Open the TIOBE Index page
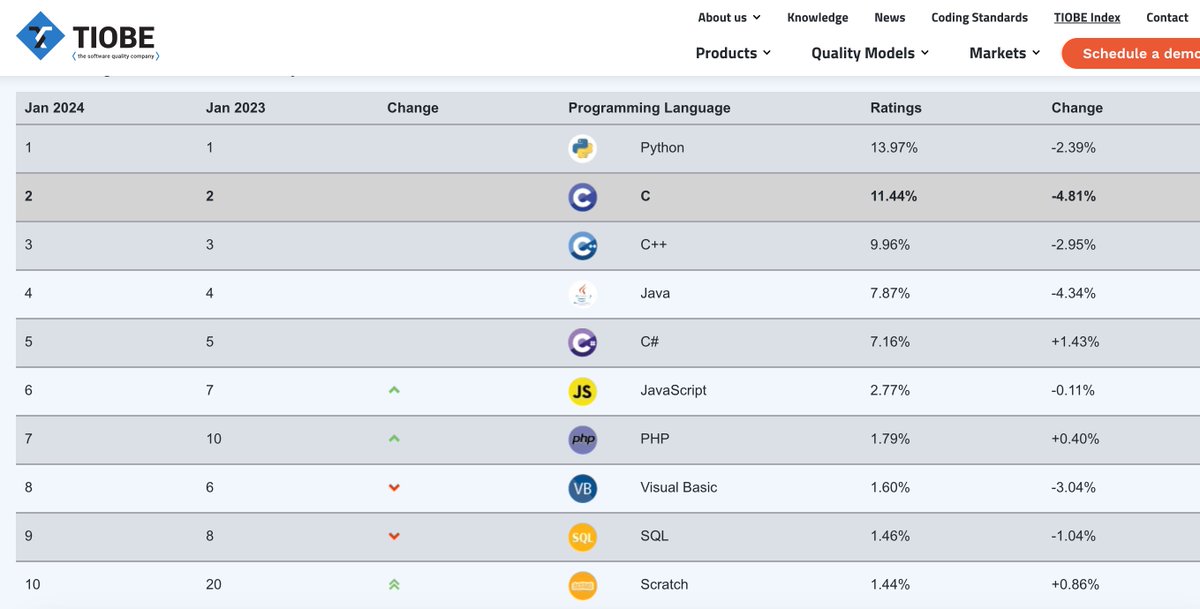Viewport: 1200px width, 609px height. pos(1087,17)
